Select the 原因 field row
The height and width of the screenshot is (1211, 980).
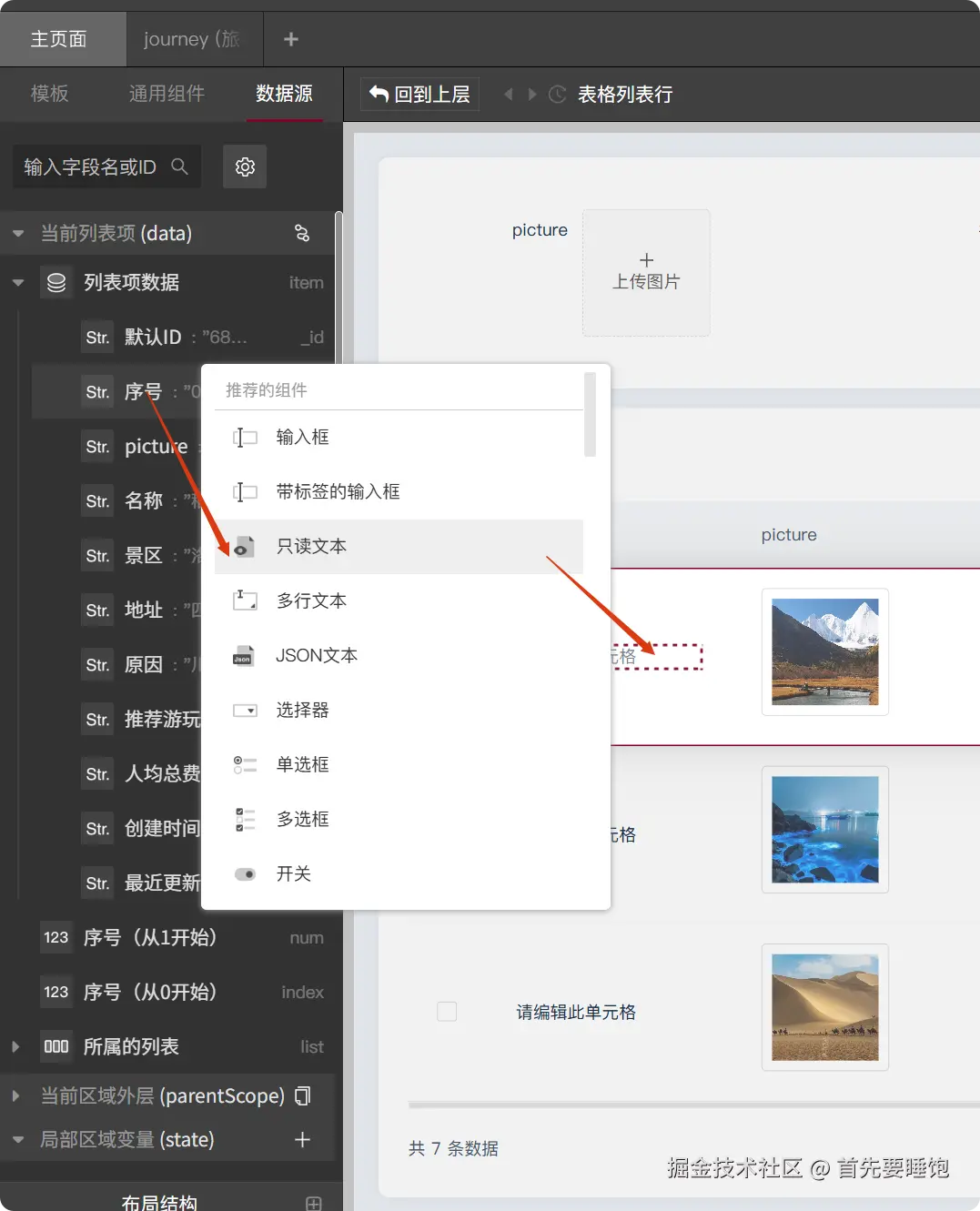point(116,664)
